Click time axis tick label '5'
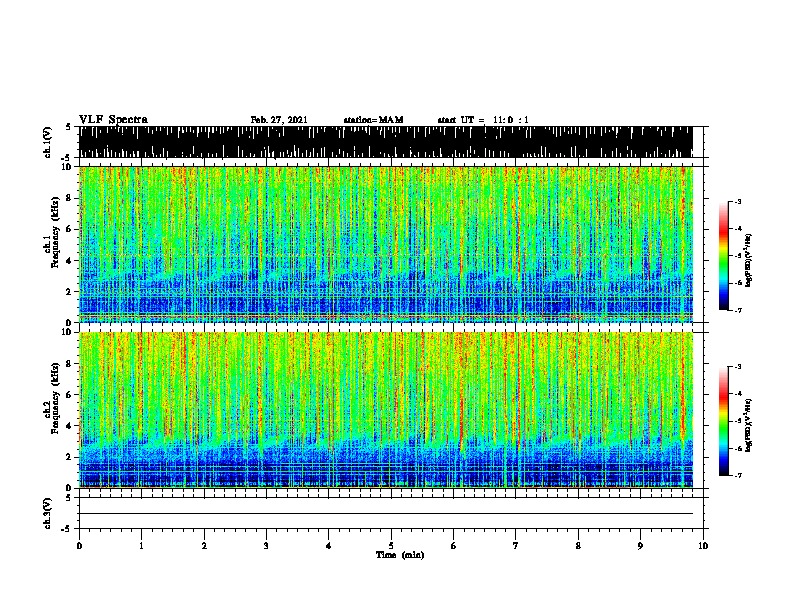Screen dimensions: 792x612 391,546
